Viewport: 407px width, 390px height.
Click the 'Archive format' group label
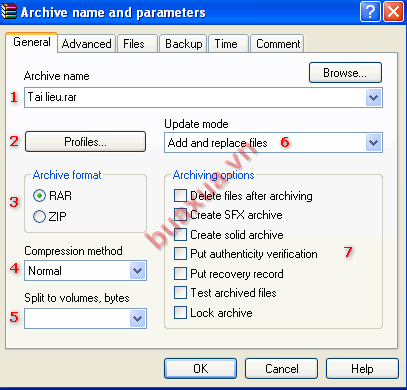pos(67,175)
